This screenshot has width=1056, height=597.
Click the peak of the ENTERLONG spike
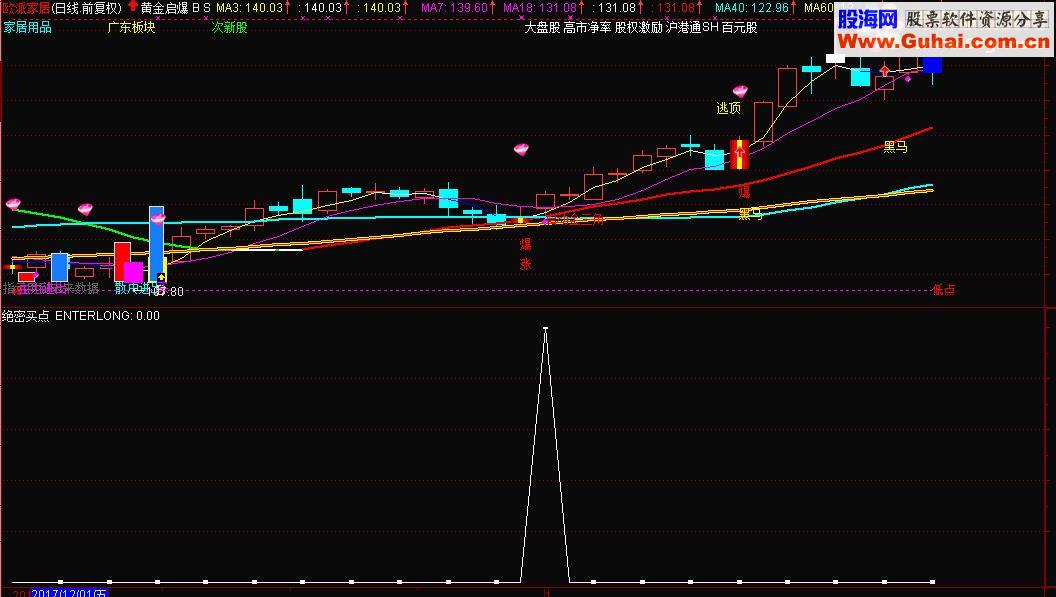coord(546,329)
